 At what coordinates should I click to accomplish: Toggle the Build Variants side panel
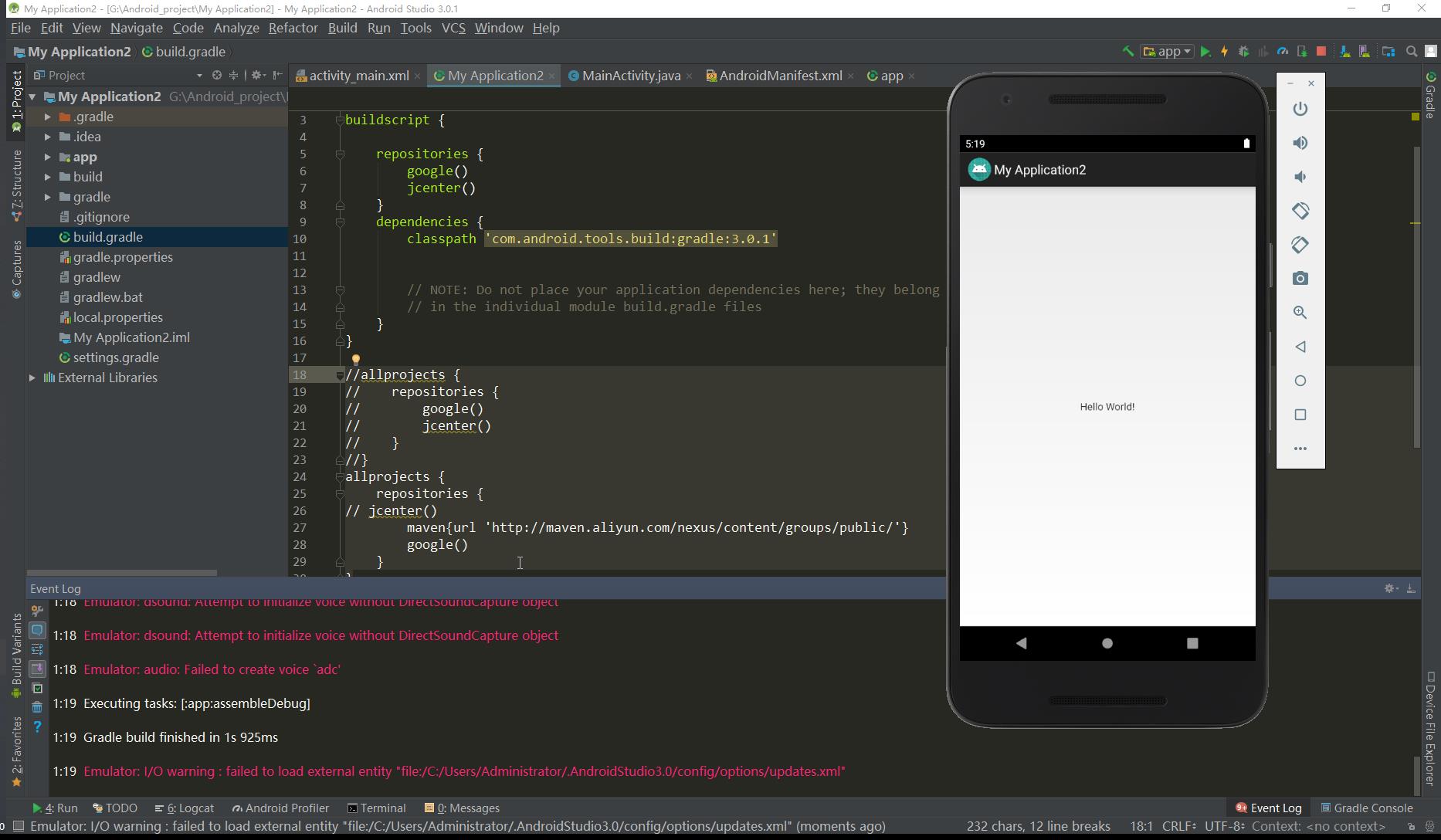(16, 655)
